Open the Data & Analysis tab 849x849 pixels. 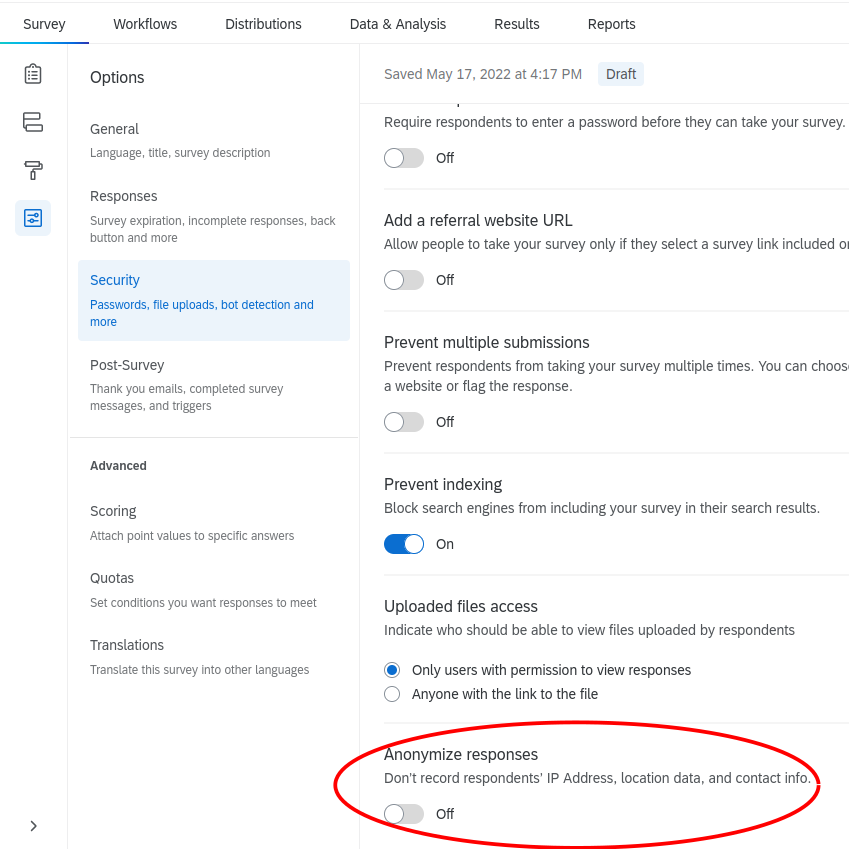[x=397, y=23]
